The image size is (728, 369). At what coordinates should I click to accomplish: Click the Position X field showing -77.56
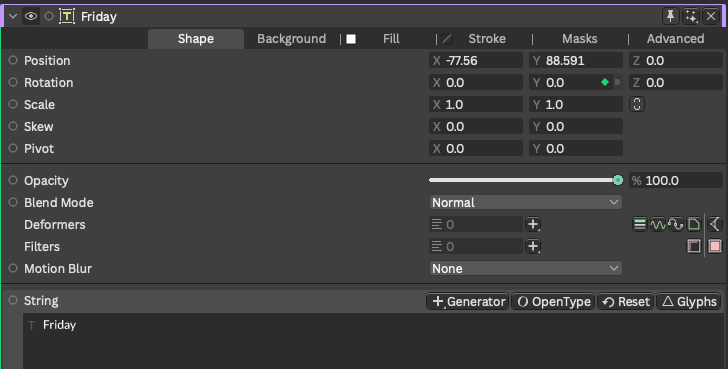pos(476,60)
